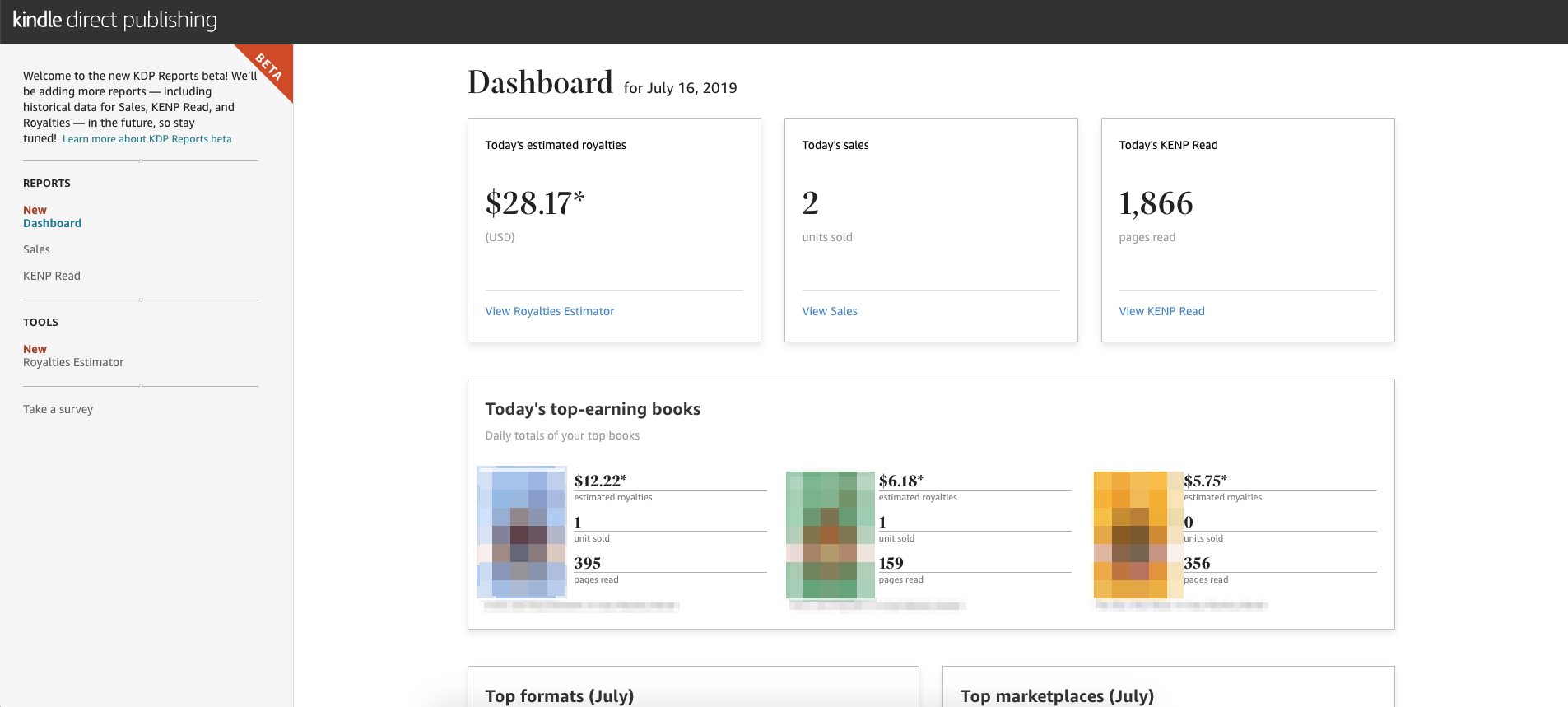Click the 395 pages read figure
The height and width of the screenshot is (707, 1568).
pos(588,563)
